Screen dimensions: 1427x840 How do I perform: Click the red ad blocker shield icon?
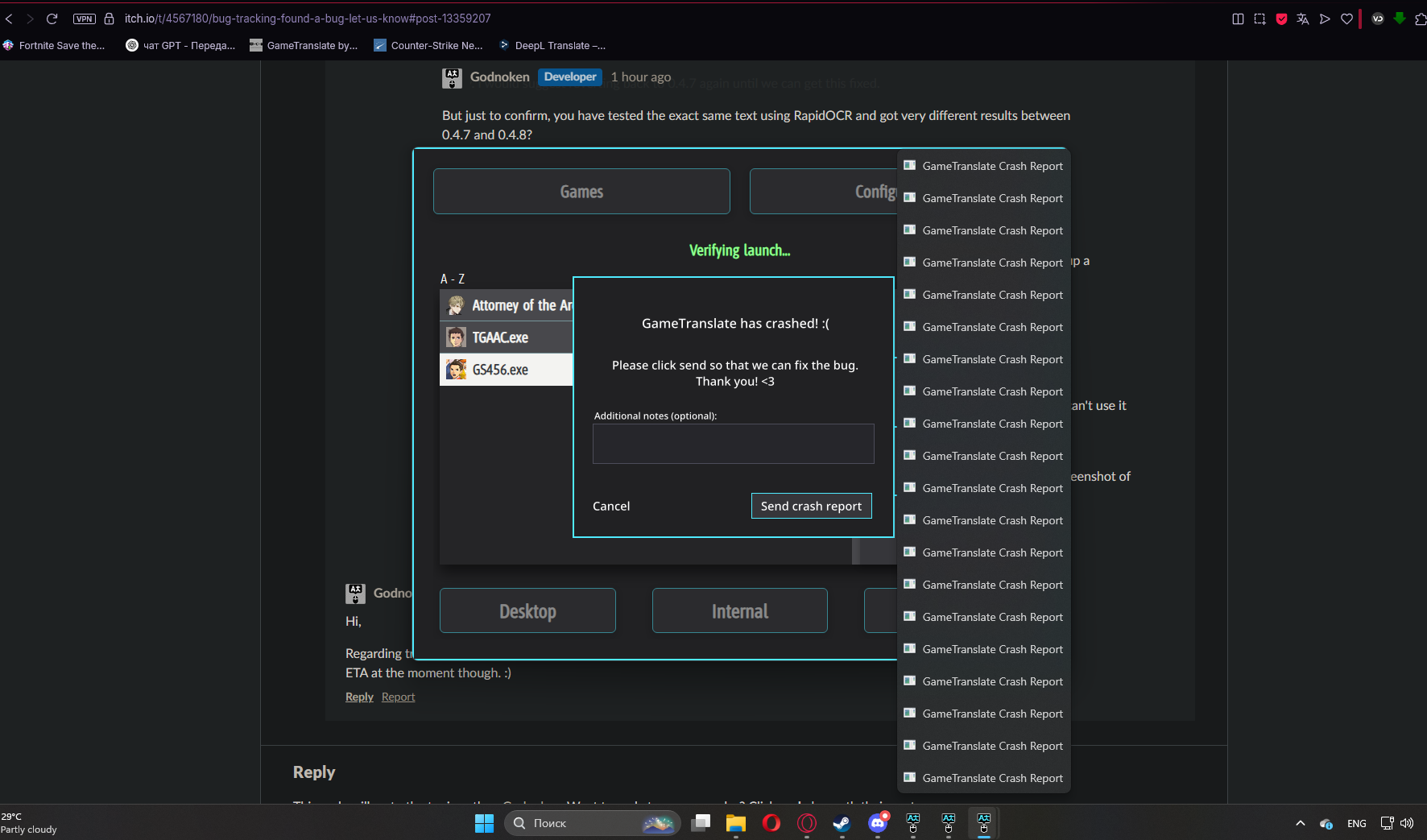pos(1281,19)
